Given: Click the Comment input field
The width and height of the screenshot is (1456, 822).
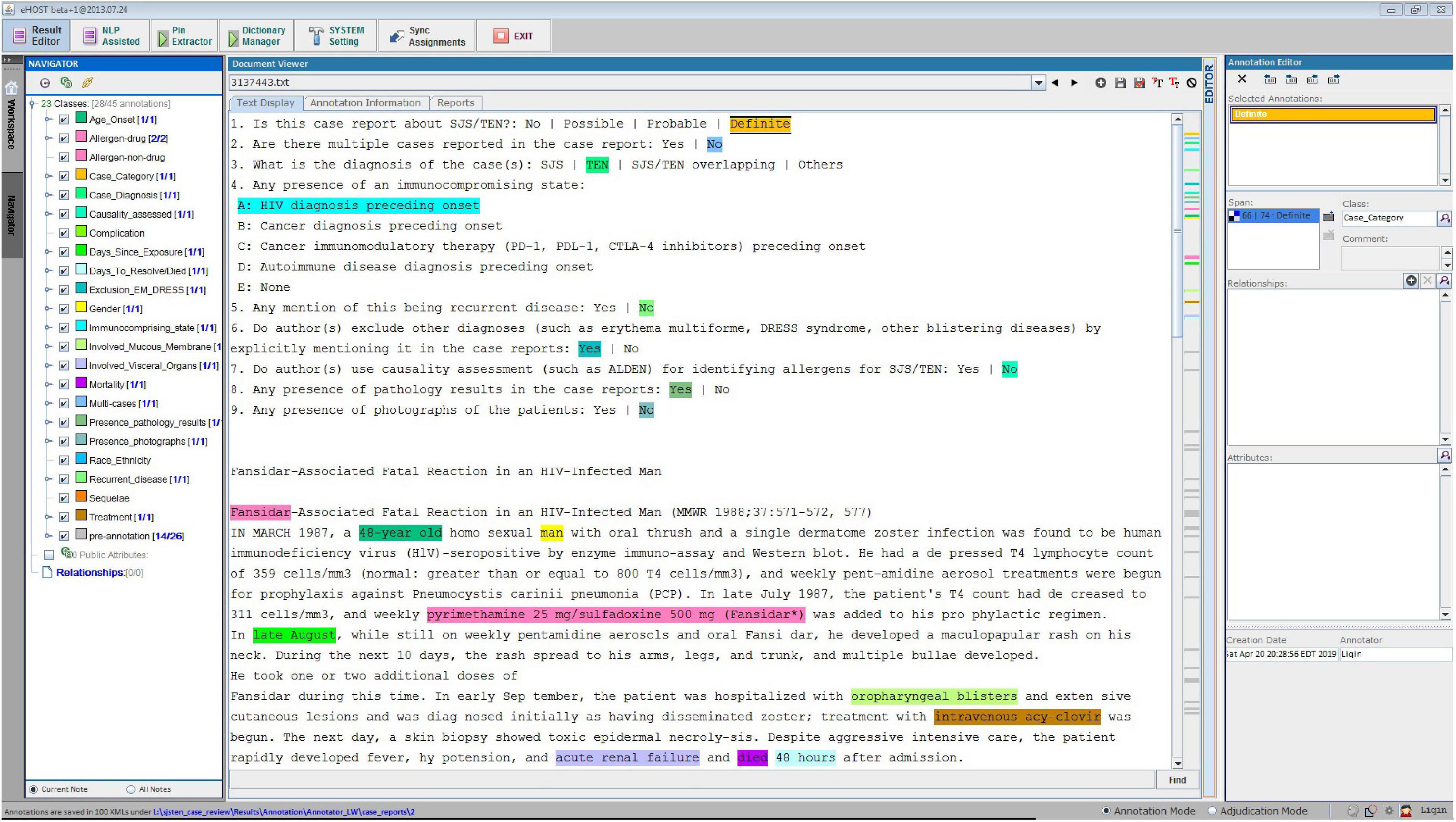Looking at the screenshot, I should [1391, 258].
